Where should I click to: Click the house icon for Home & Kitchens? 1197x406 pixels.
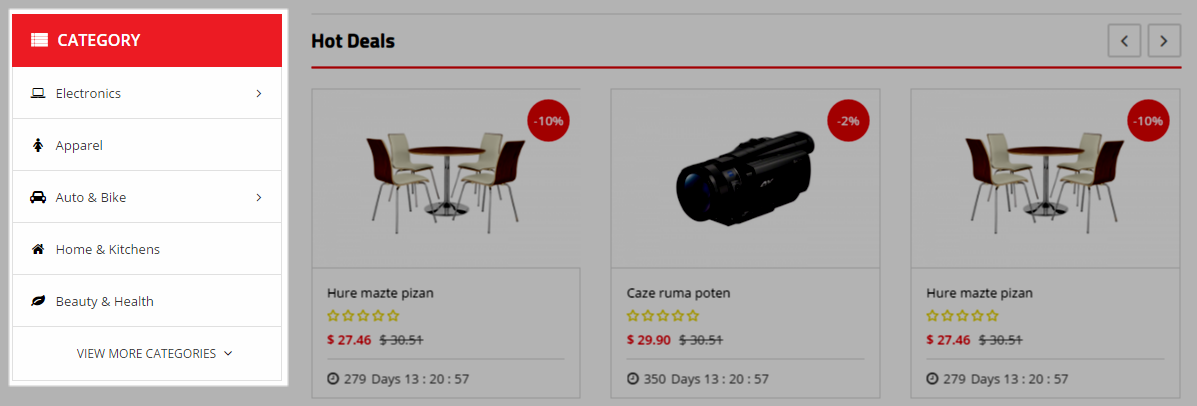click(x=37, y=249)
